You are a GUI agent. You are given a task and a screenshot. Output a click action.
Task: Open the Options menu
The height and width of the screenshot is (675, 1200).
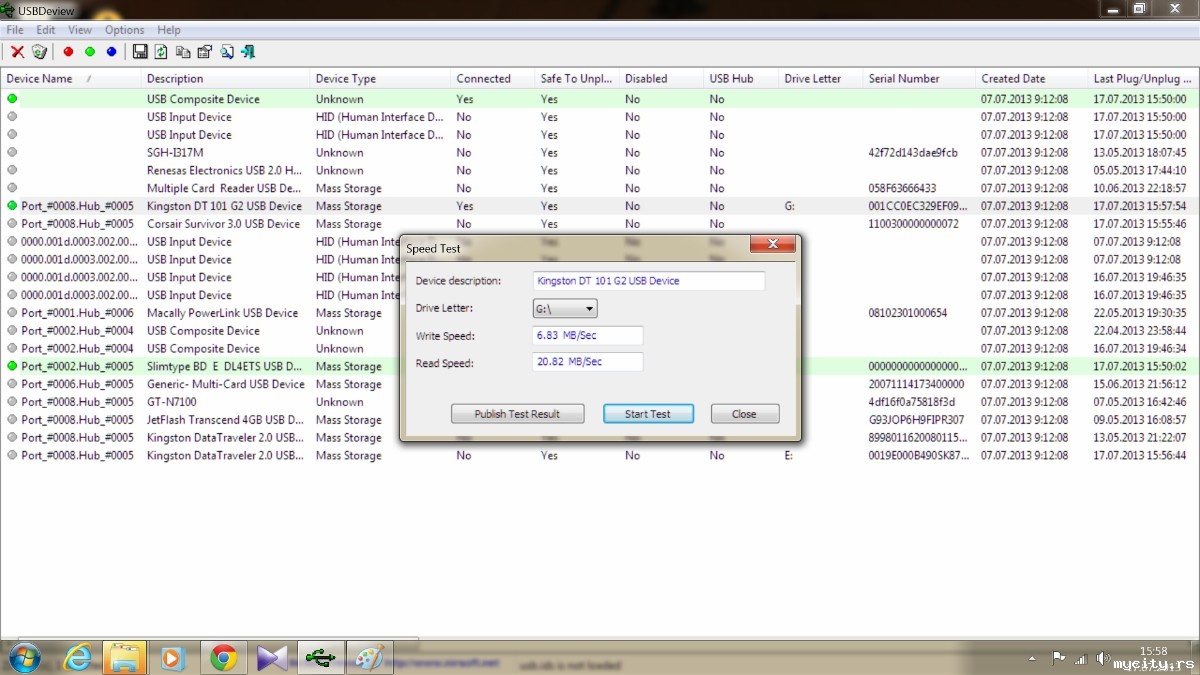pyautogui.click(x=125, y=30)
